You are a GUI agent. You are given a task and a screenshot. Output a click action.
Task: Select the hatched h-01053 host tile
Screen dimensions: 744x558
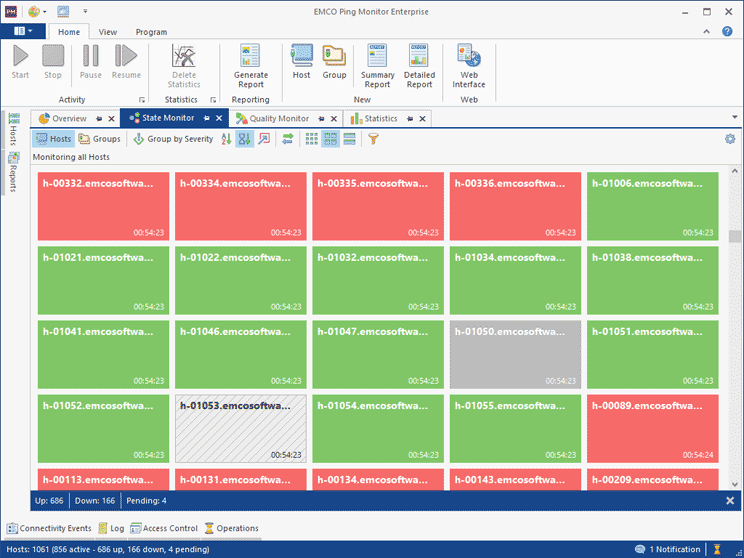(x=241, y=428)
